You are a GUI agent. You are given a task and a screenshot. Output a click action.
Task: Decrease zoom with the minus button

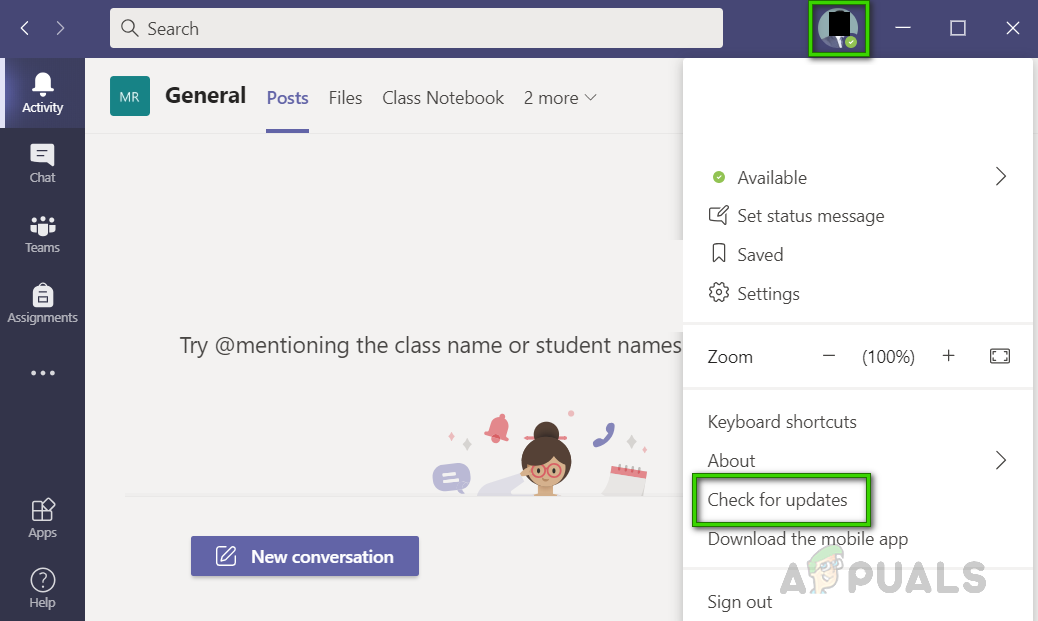click(829, 356)
